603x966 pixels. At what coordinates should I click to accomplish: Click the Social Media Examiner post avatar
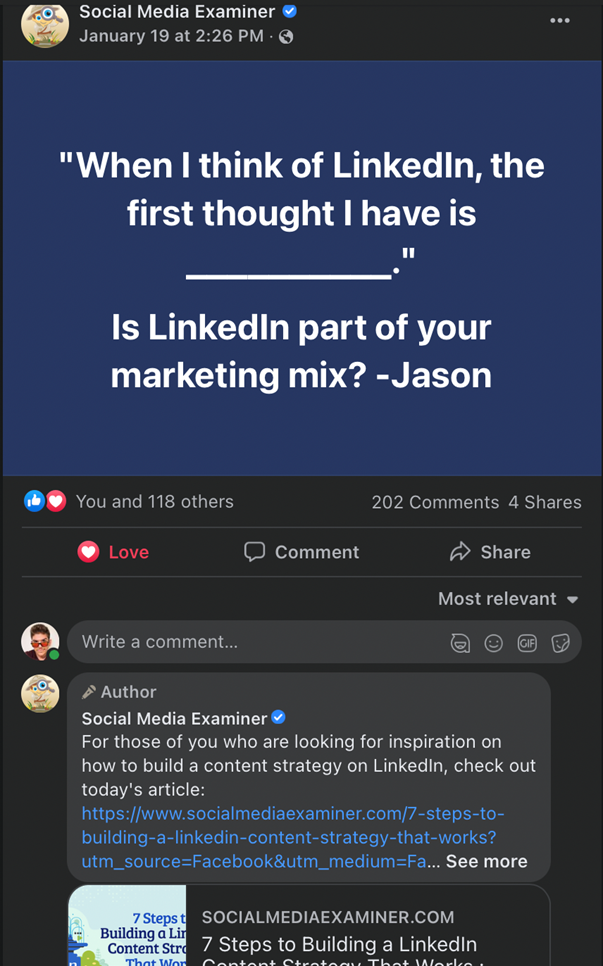(x=45, y=24)
